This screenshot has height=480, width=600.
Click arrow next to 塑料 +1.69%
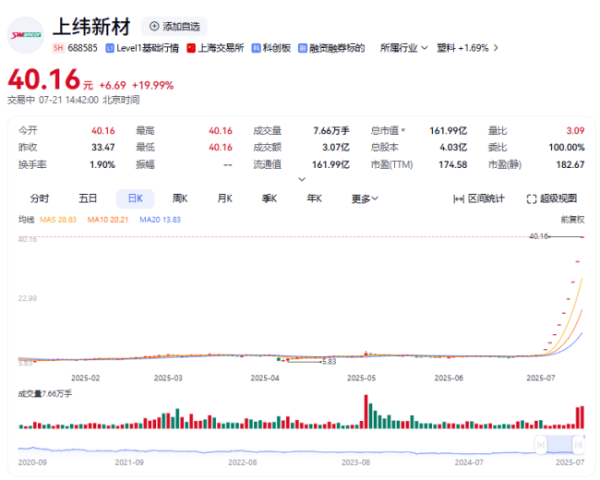tap(496, 48)
